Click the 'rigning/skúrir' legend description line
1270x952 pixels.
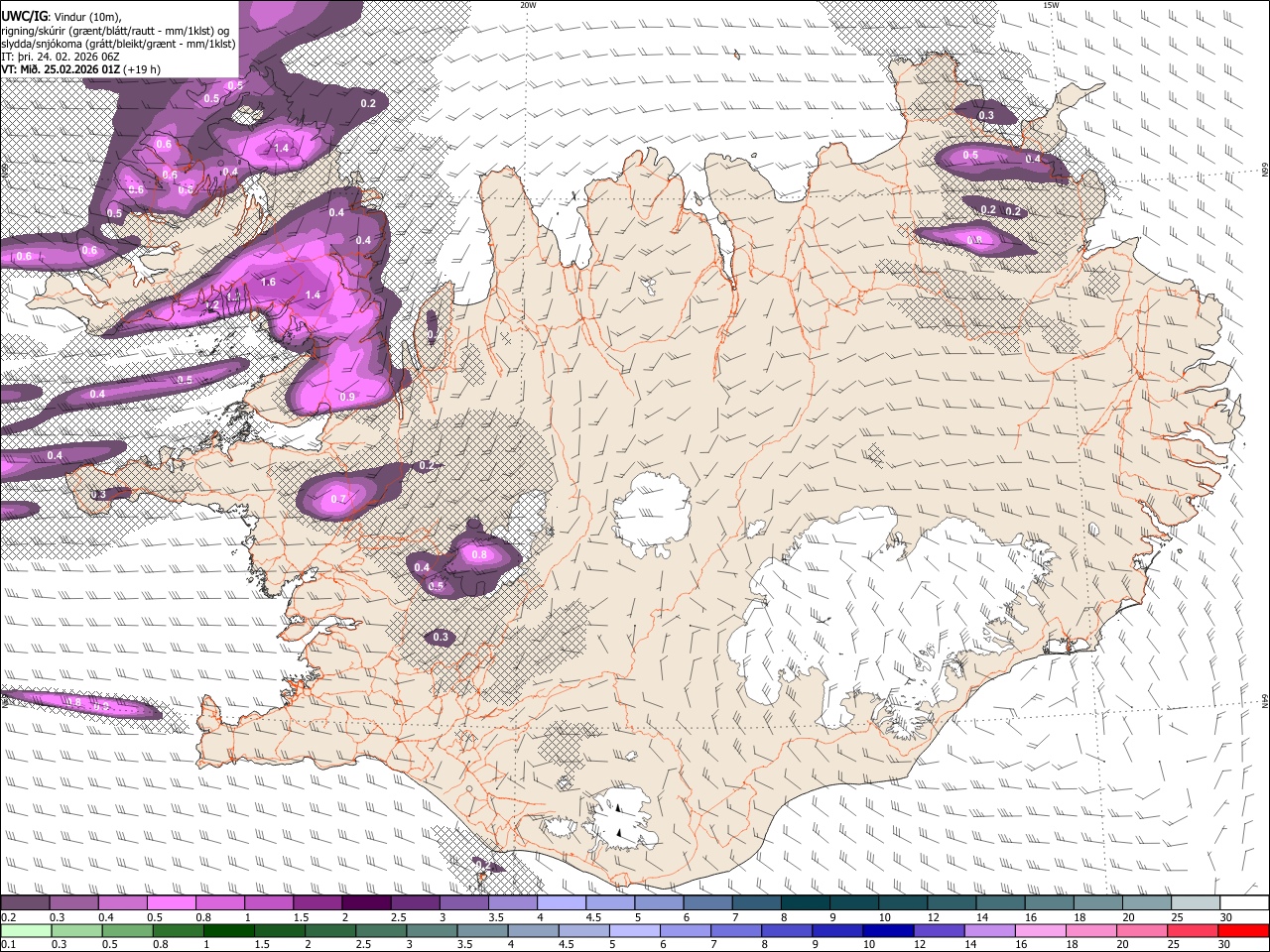[114, 30]
